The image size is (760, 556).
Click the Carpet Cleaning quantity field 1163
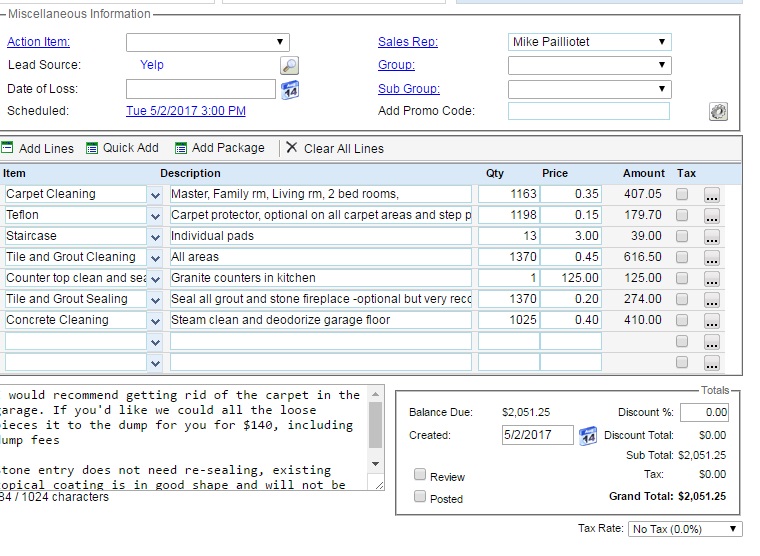(x=508, y=194)
